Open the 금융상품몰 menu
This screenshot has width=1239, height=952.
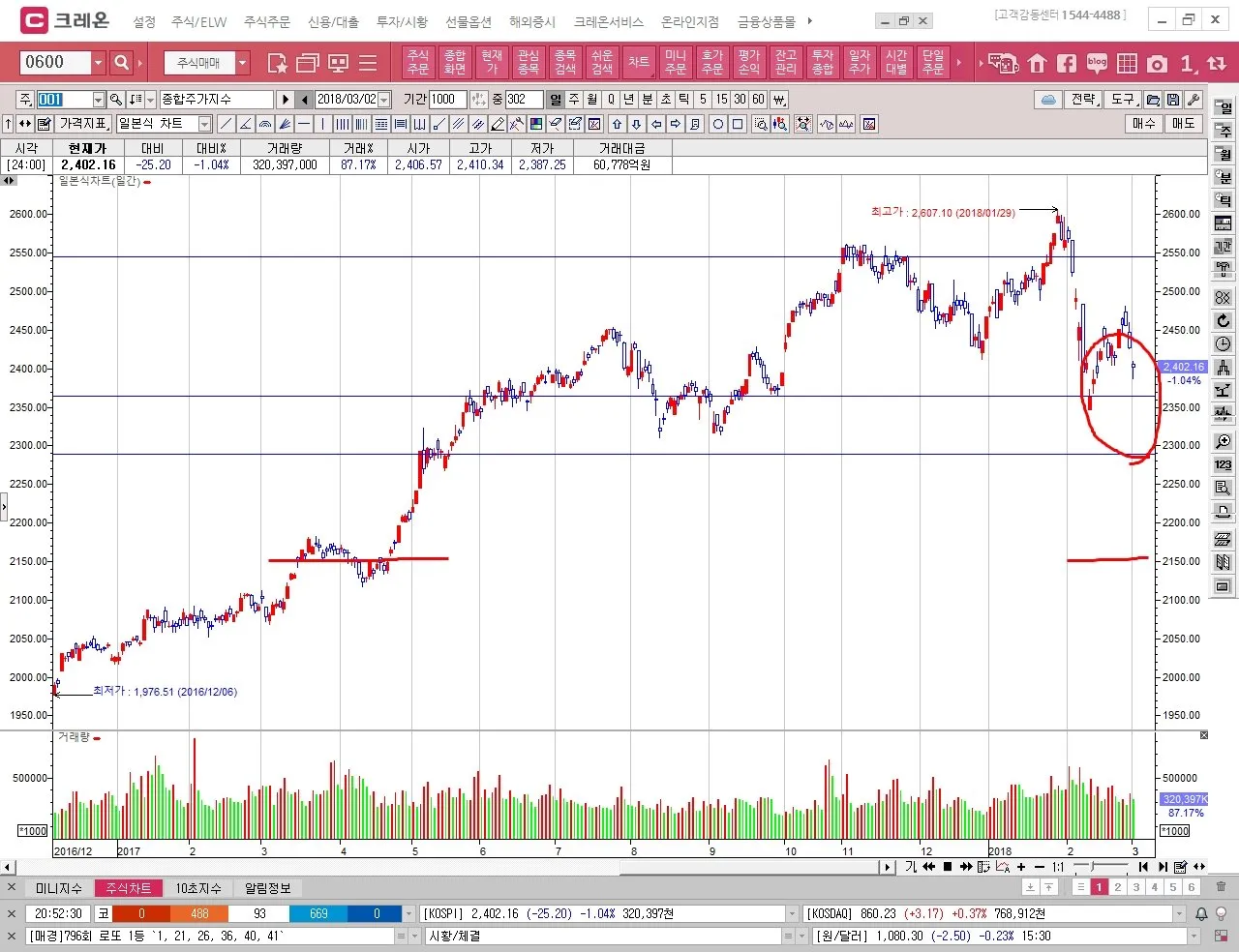point(767,21)
